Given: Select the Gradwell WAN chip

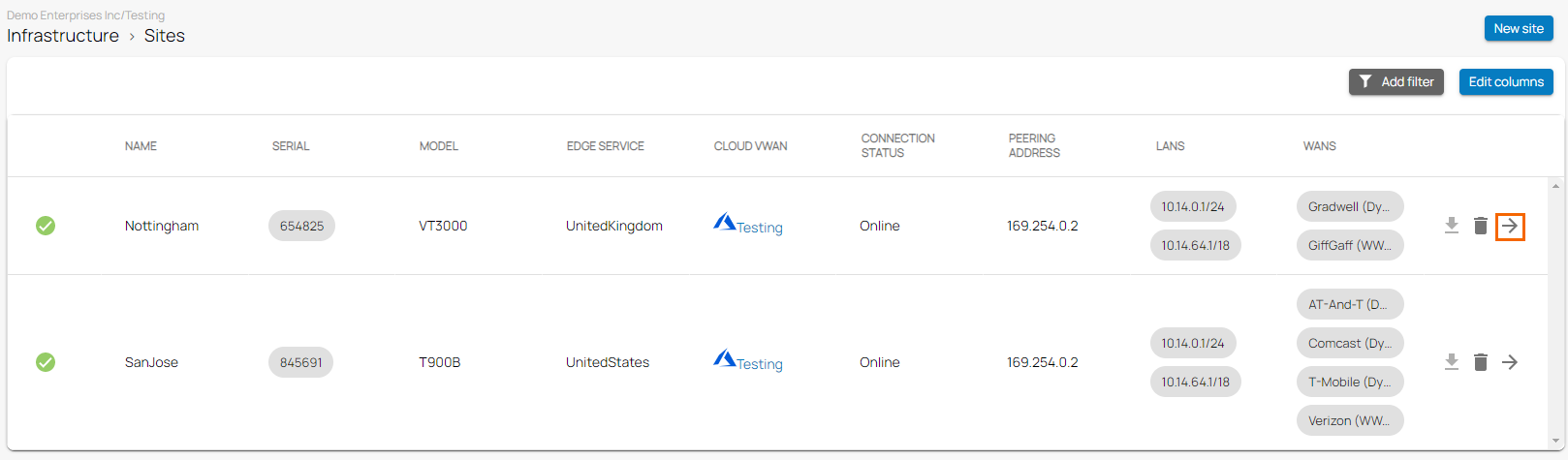Looking at the screenshot, I should [1349, 206].
